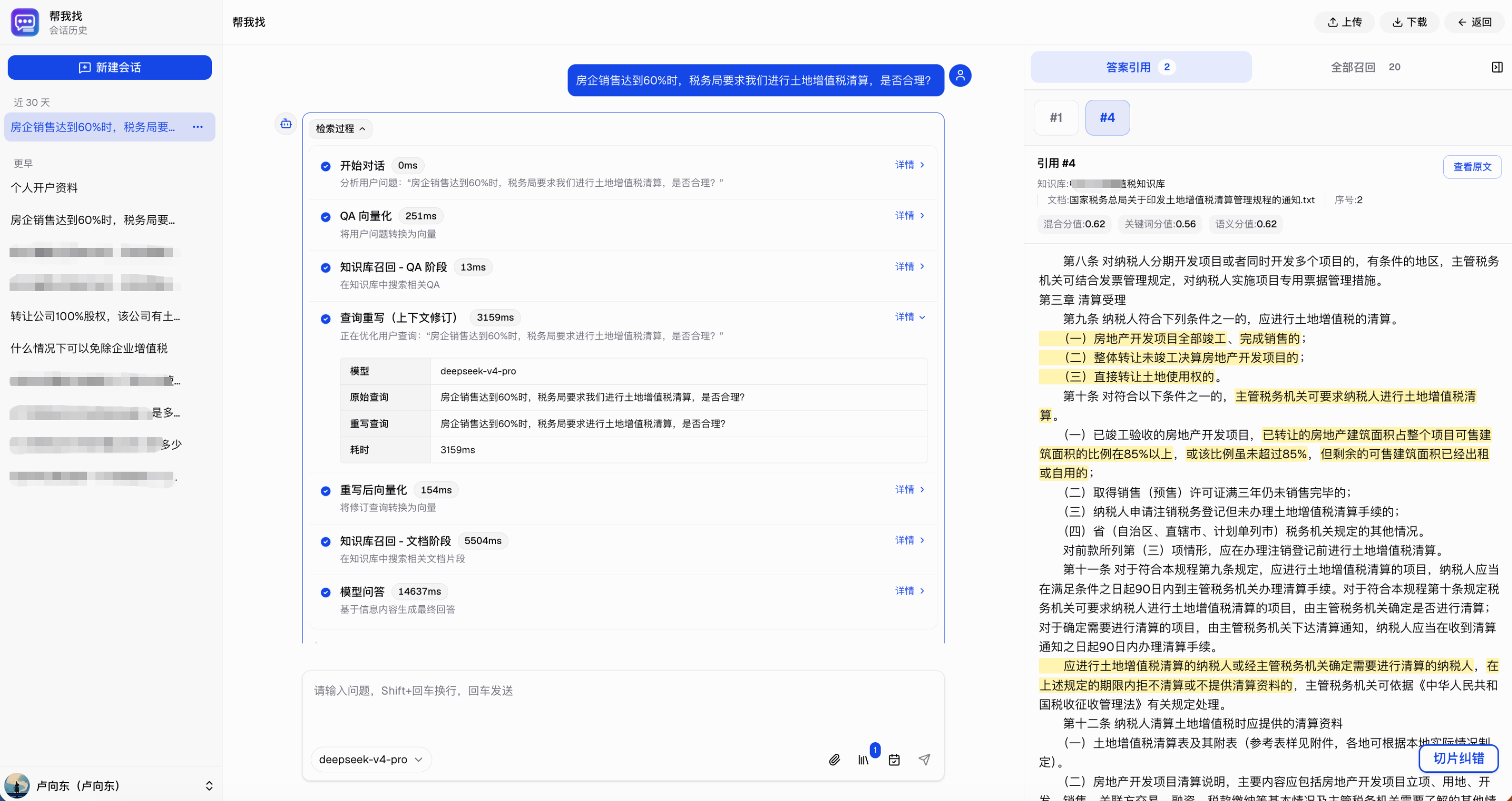Click 查看原文 to view original document
The image size is (1512, 801).
tap(1472, 167)
